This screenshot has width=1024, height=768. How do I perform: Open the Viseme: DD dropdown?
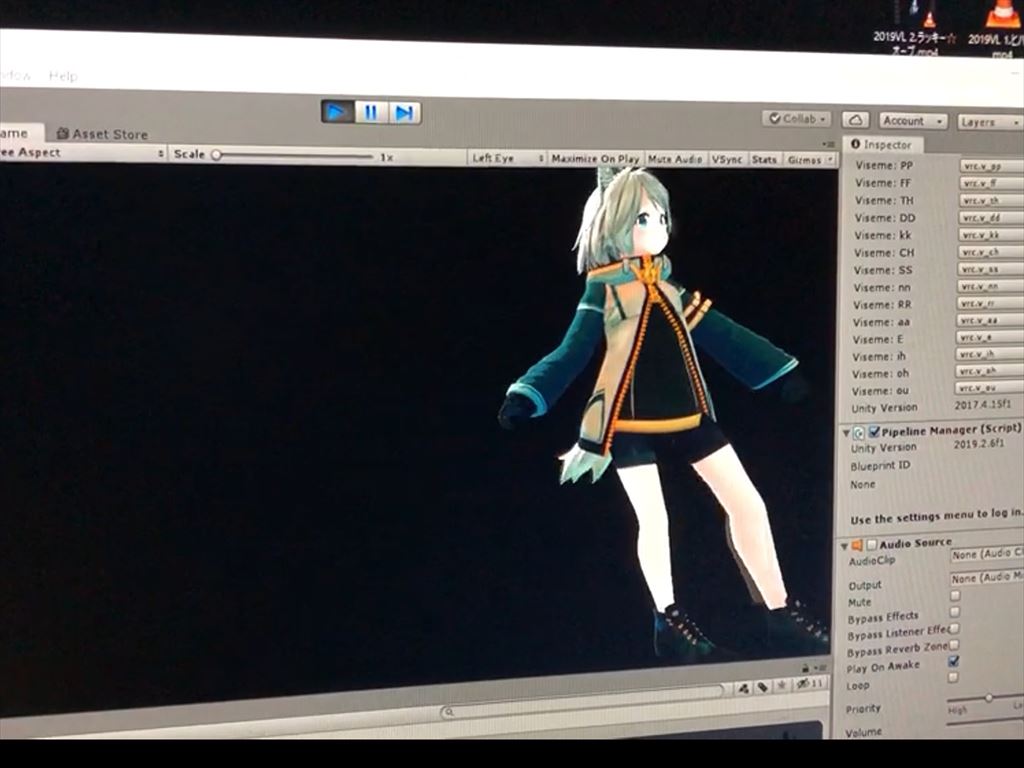click(991, 217)
